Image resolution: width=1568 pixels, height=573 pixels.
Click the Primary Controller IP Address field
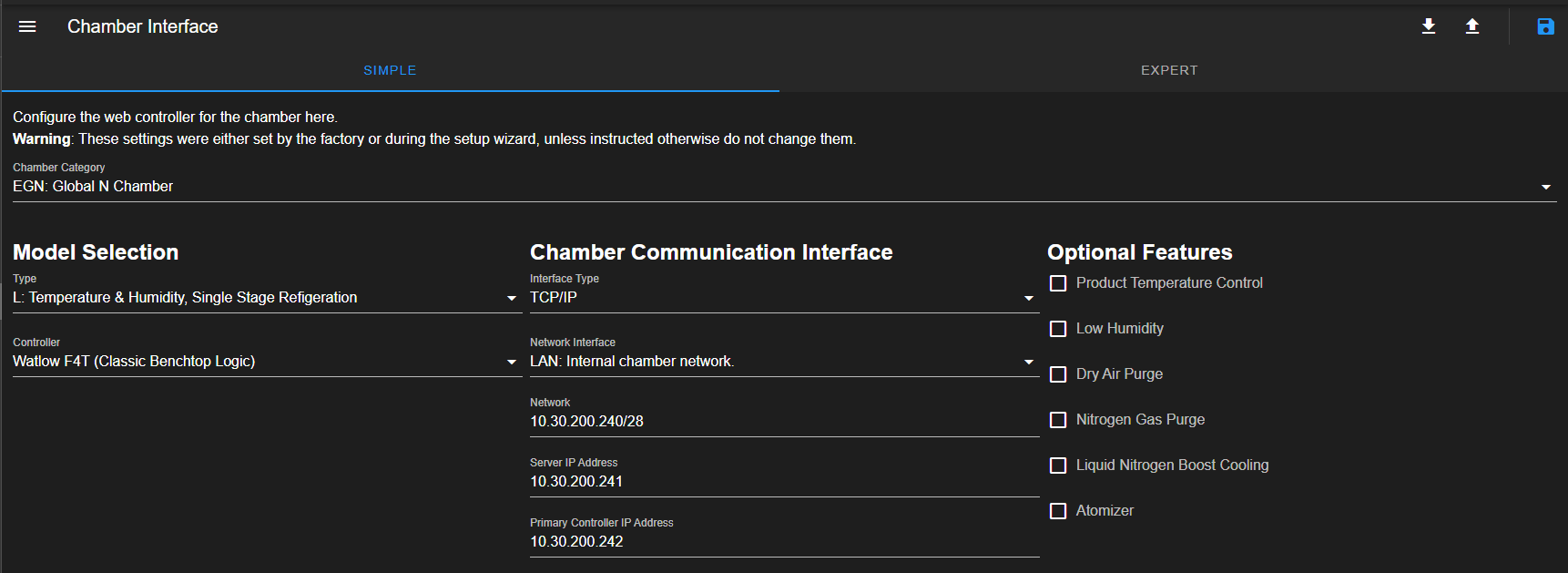784,542
